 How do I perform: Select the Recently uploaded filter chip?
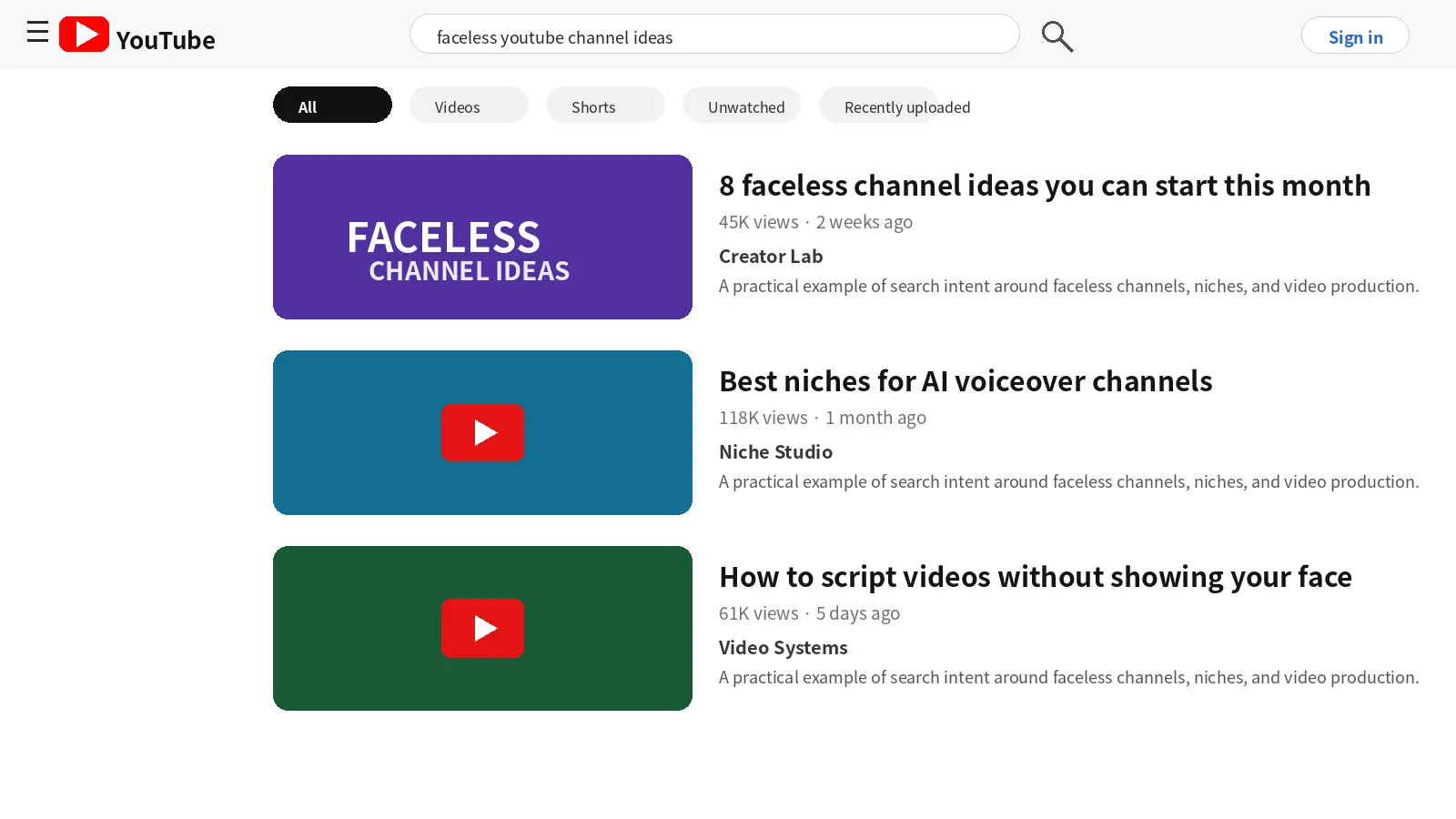tap(896, 105)
